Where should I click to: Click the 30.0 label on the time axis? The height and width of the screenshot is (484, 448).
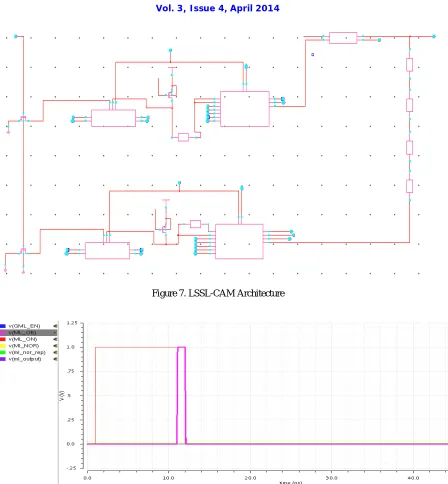(x=331, y=478)
